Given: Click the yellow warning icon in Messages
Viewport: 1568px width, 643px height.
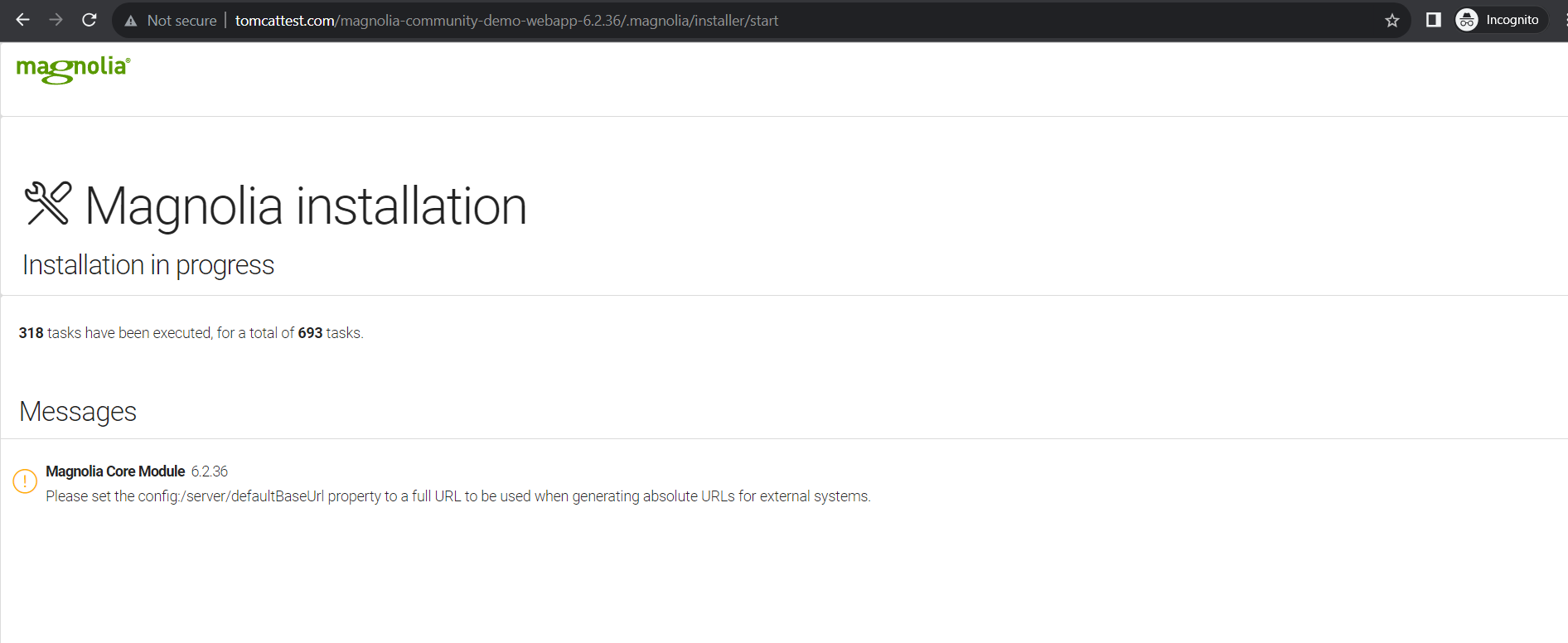Looking at the screenshot, I should (x=25, y=481).
